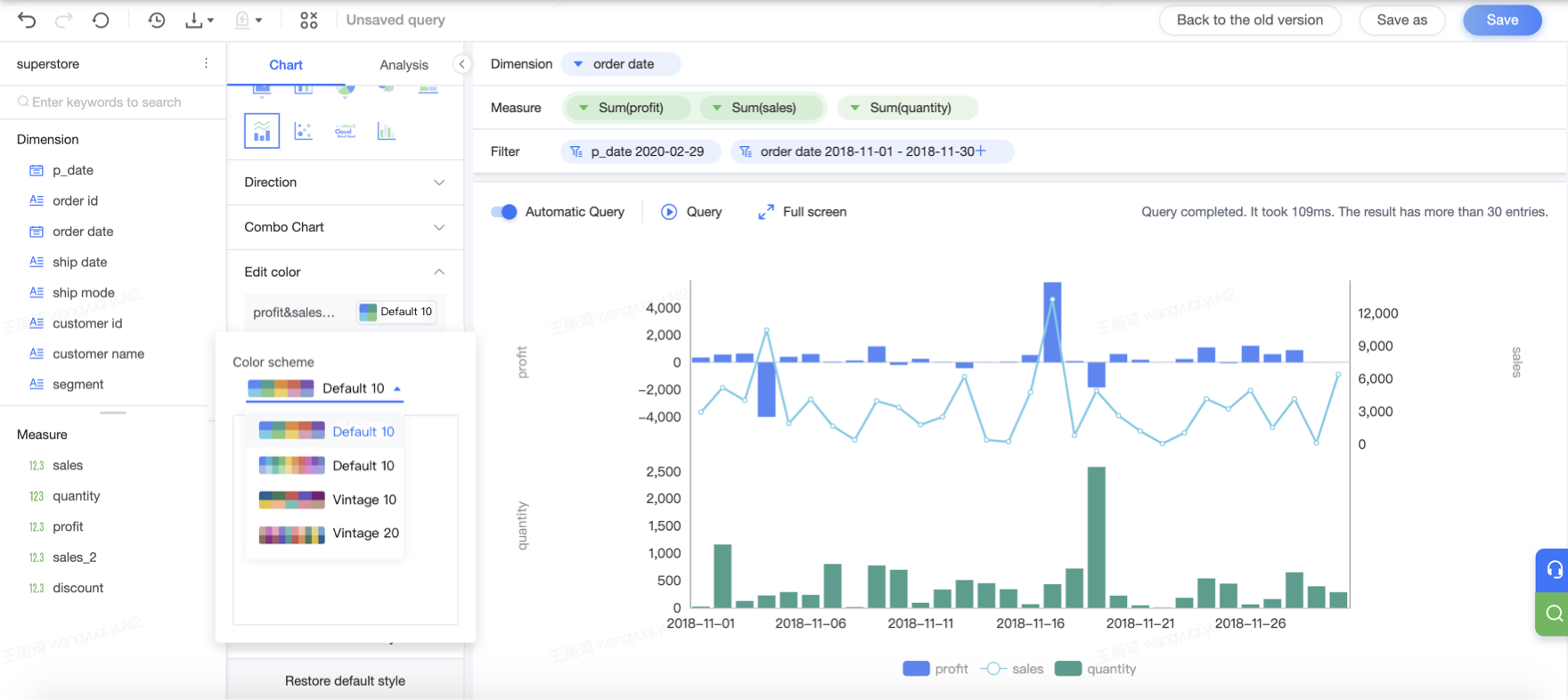This screenshot has width=1568, height=700.
Task: Click the four-shape apps icon
Action: [x=309, y=20]
